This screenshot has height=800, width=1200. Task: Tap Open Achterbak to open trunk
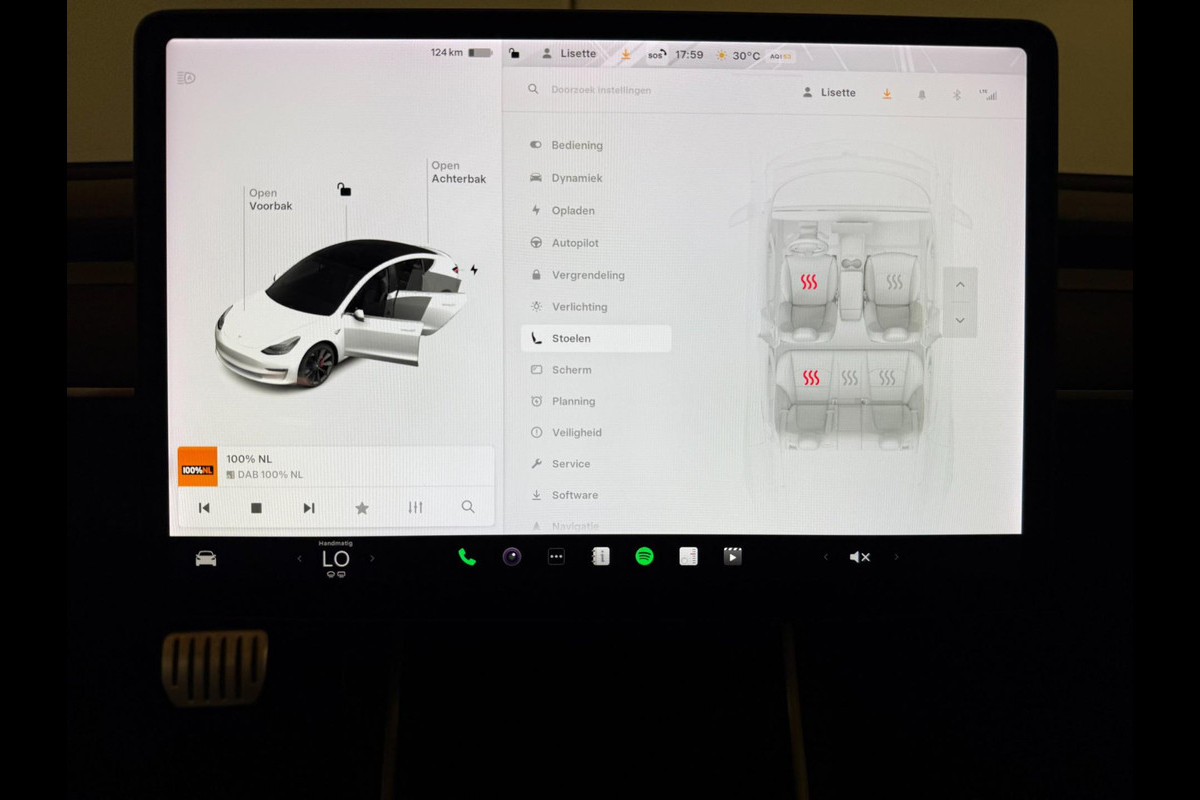click(x=458, y=173)
